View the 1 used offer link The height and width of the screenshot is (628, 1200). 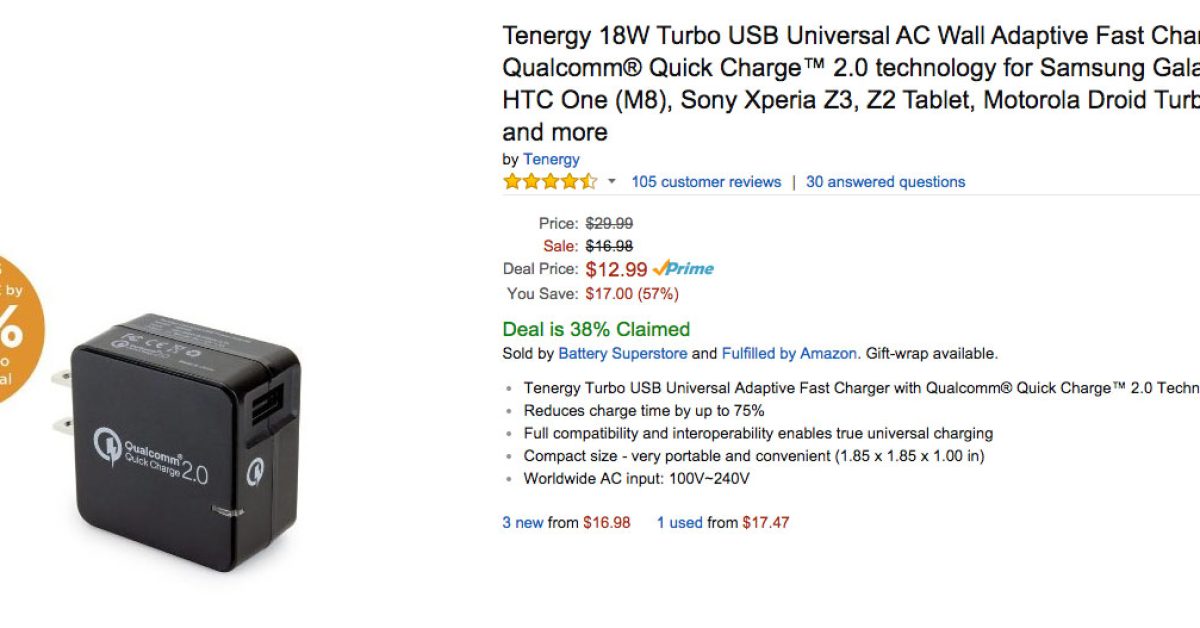(679, 522)
